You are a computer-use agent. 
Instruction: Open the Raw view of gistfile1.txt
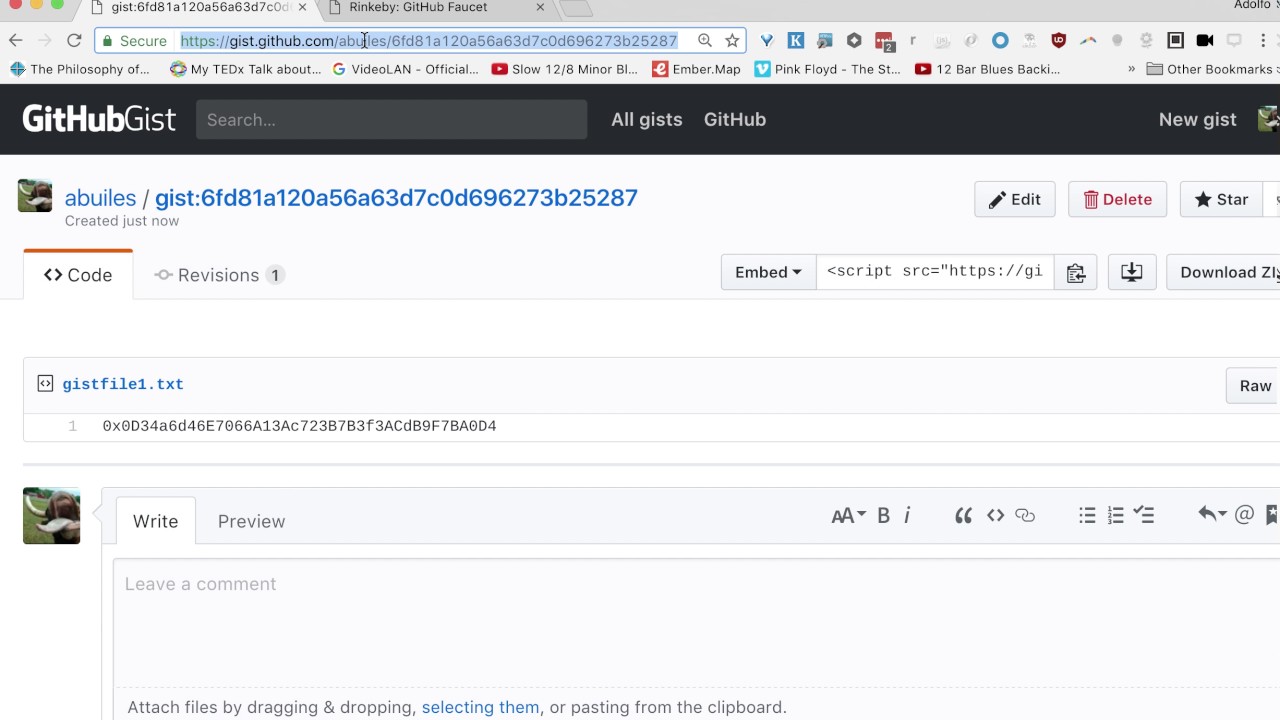[1255, 386]
